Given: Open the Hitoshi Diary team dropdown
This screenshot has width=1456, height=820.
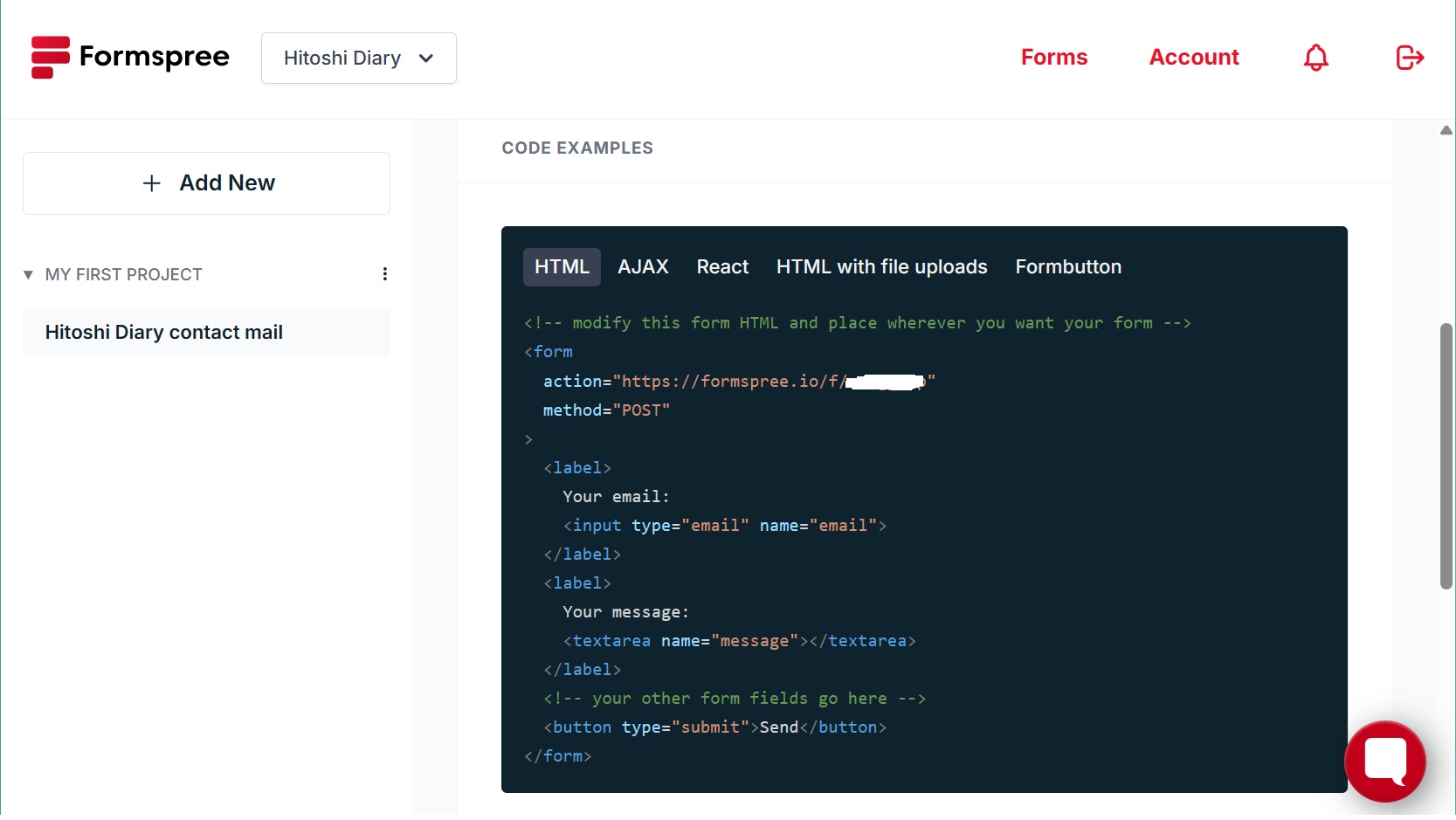Looking at the screenshot, I should pos(358,59).
